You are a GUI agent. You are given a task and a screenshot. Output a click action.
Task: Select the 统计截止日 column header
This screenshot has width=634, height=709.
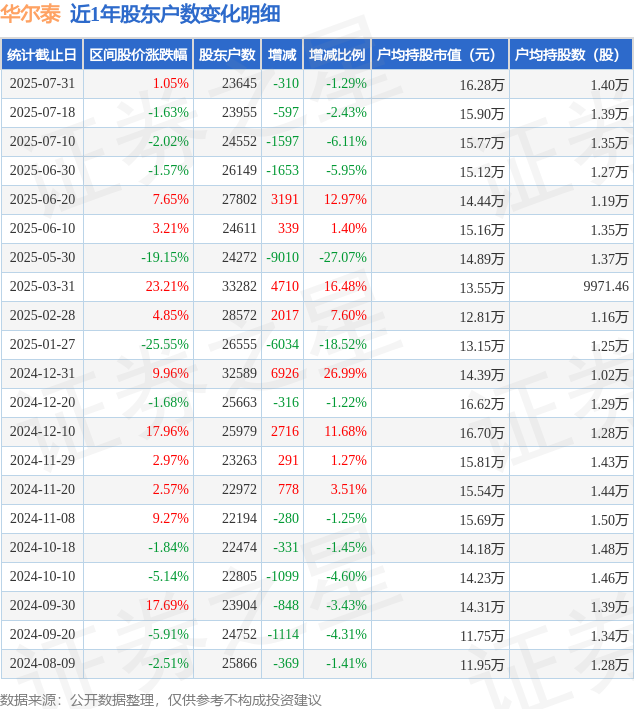(x=42, y=55)
